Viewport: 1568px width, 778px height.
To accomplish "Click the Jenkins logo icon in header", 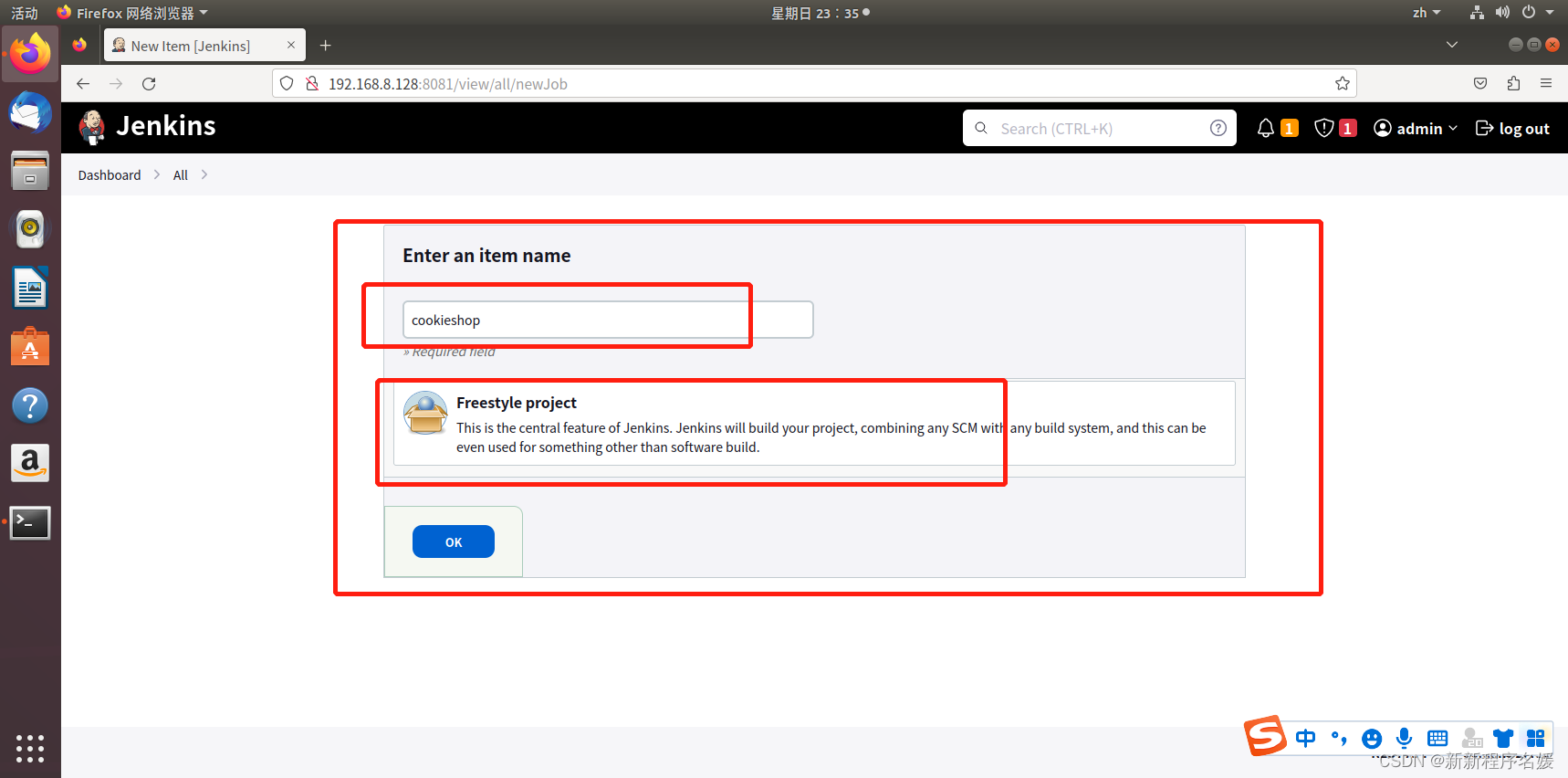I will [91, 127].
